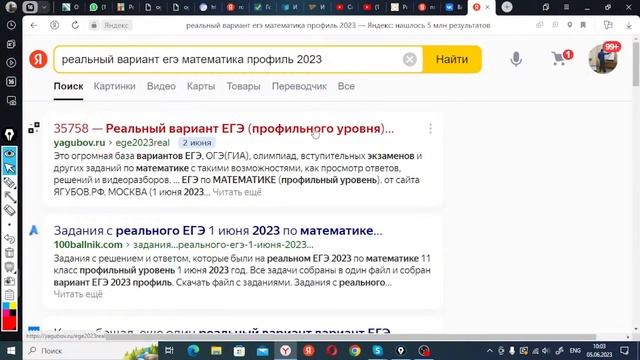Screen dimensions: 640x360
Task: Select the eraser tool in the annotation toolbar
Action: click(9, 211)
